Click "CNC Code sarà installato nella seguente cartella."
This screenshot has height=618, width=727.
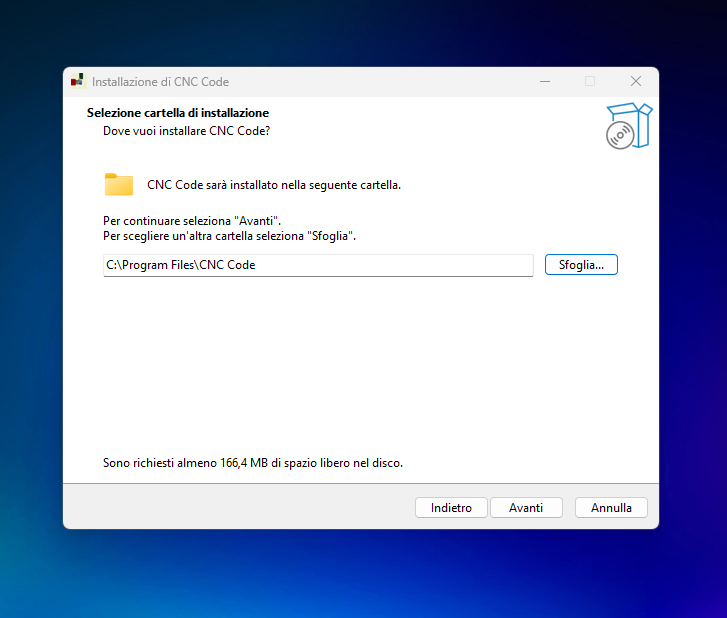coord(274,185)
